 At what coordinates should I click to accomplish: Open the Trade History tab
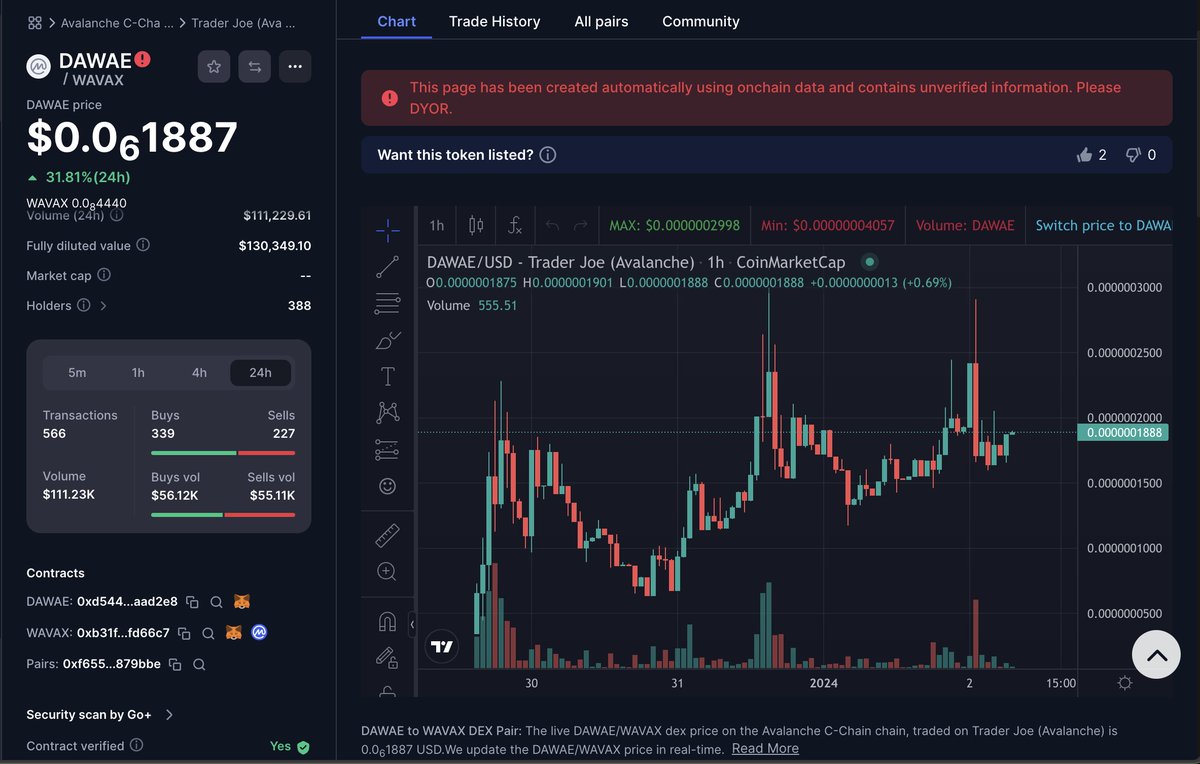coord(495,21)
